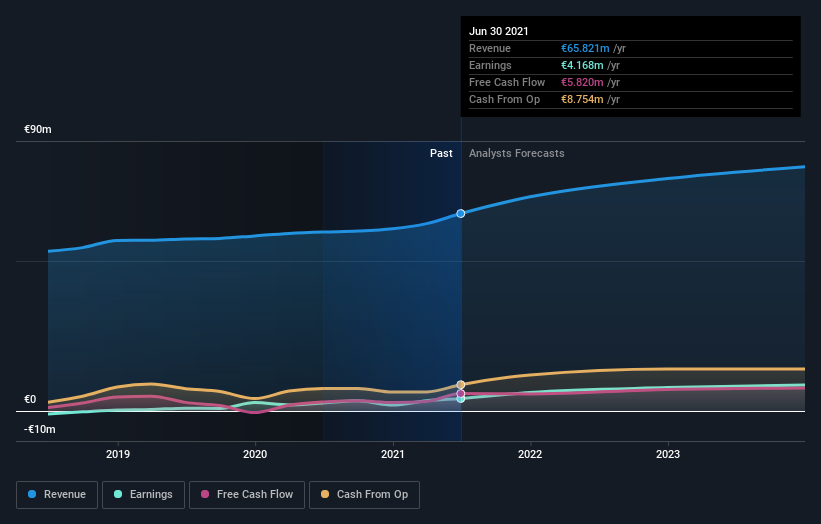Click the pink Free Cash Flow data point marker
Viewport: 821px width, 524px height.
[460, 394]
